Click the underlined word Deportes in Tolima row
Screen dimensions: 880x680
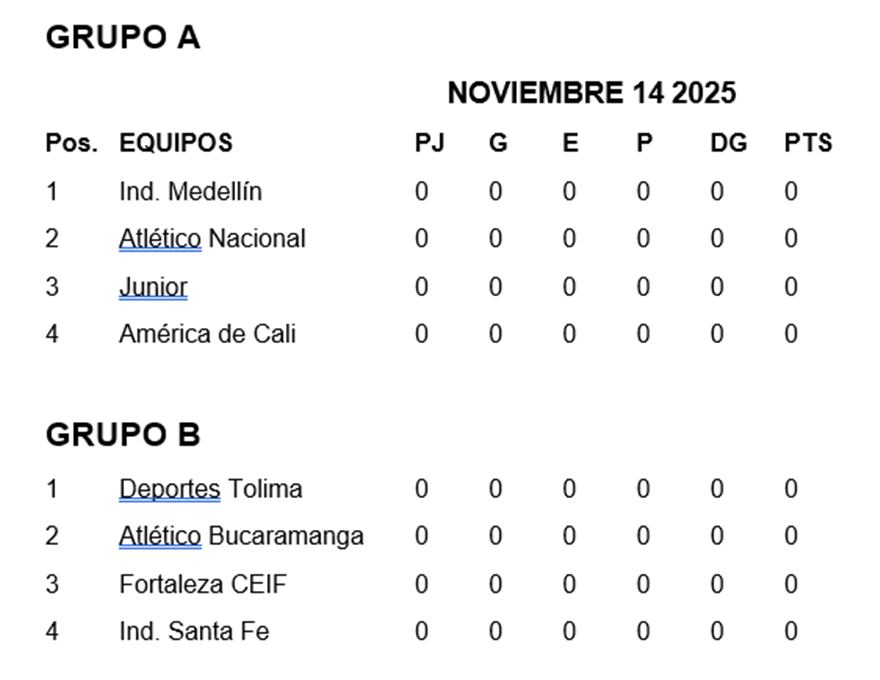(x=169, y=489)
